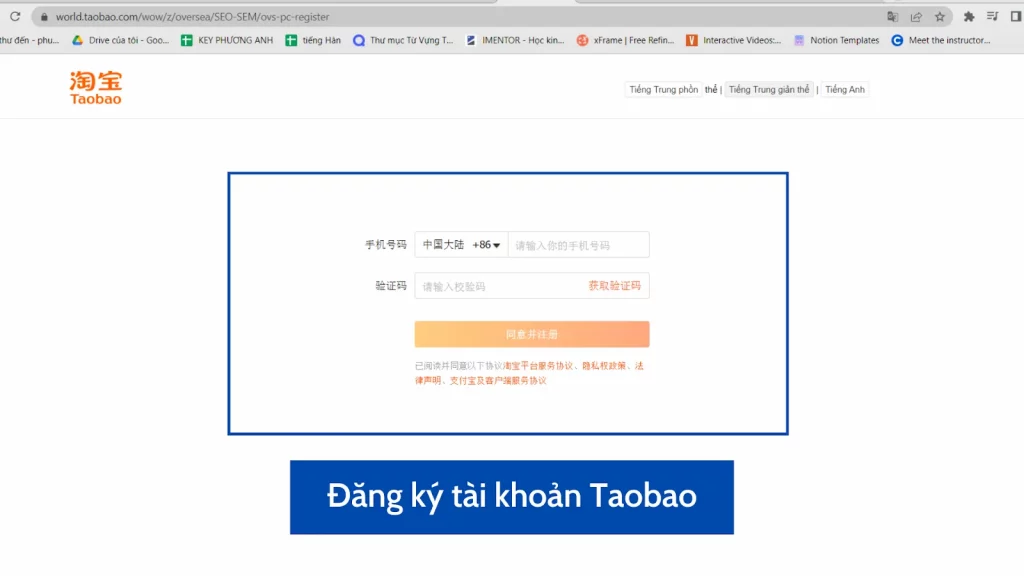Reload the page with the refresh icon
1024x576 pixels.
[15, 16]
